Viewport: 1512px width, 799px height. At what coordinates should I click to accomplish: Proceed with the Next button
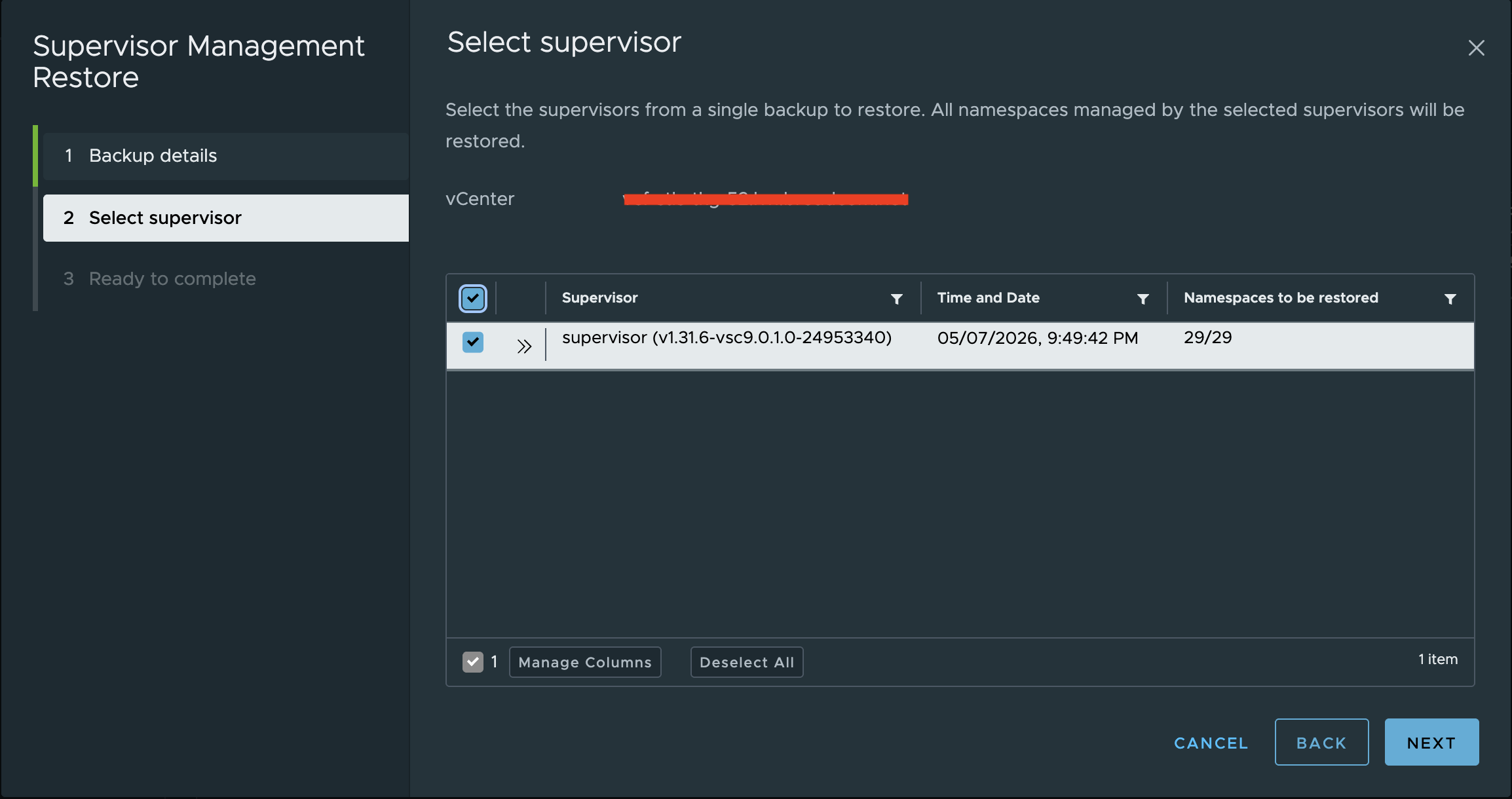(x=1431, y=742)
